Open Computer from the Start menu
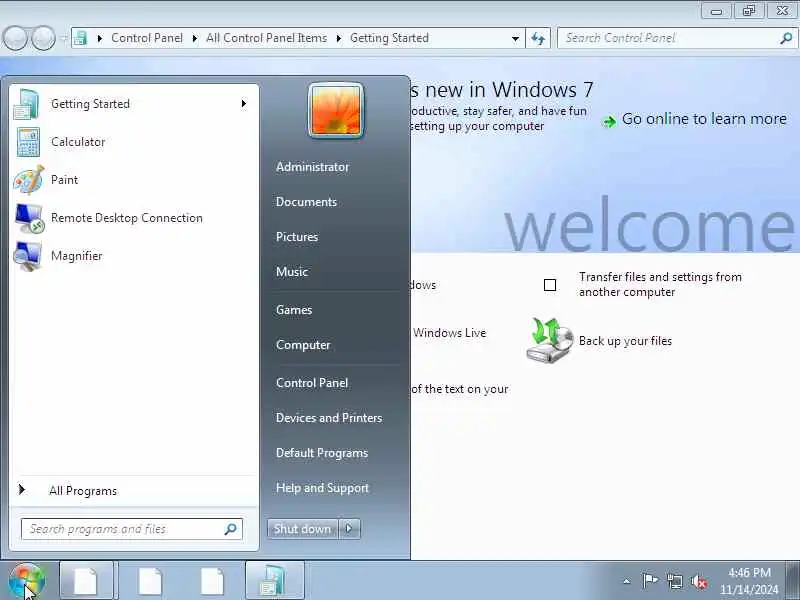 point(303,345)
